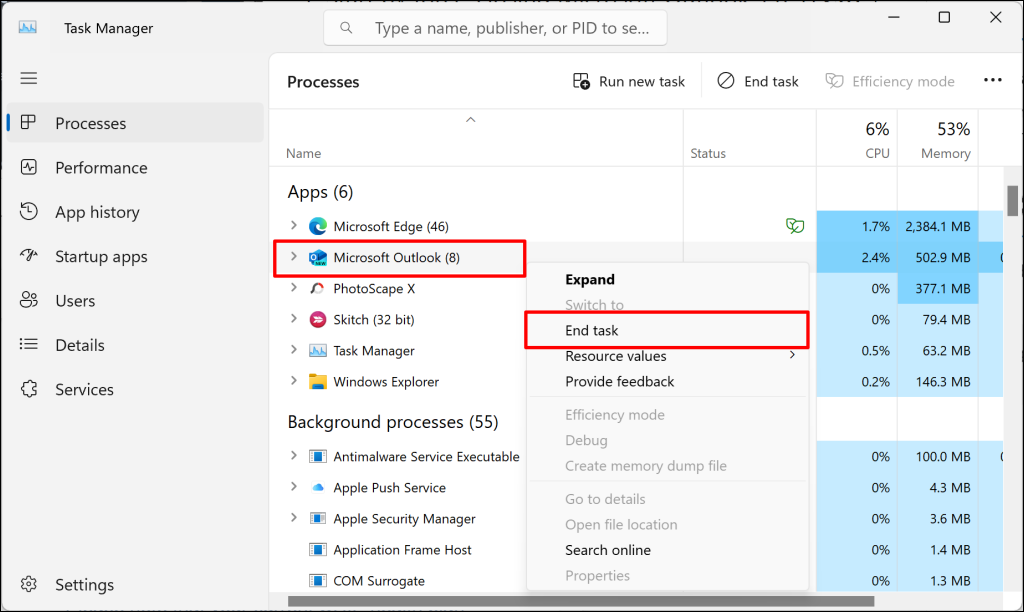This screenshot has width=1024, height=612.
Task: Click the vertical scrollbar in process list
Action: click(1013, 200)
